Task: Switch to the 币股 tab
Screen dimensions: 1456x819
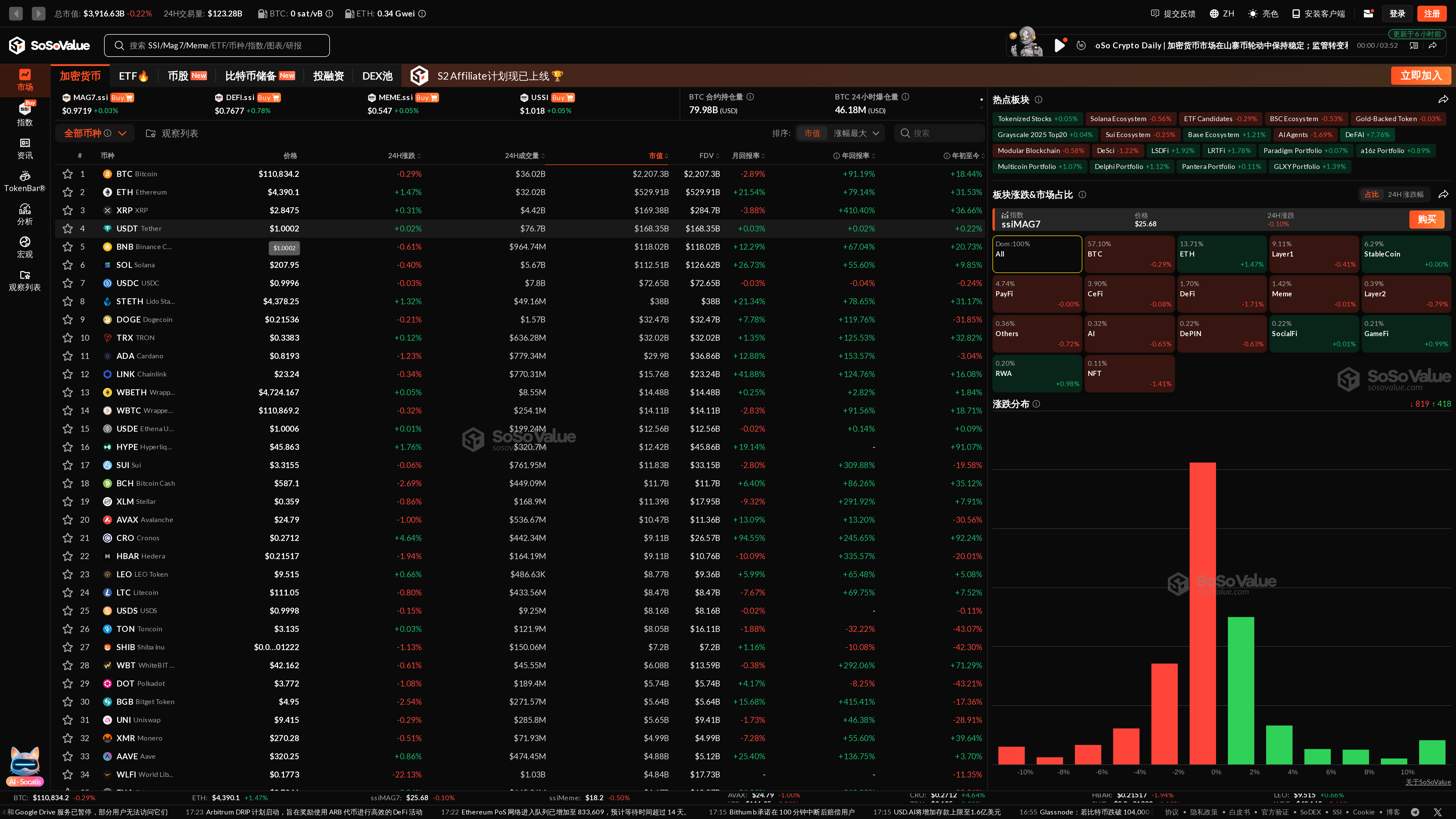Action: click(187, 76)
